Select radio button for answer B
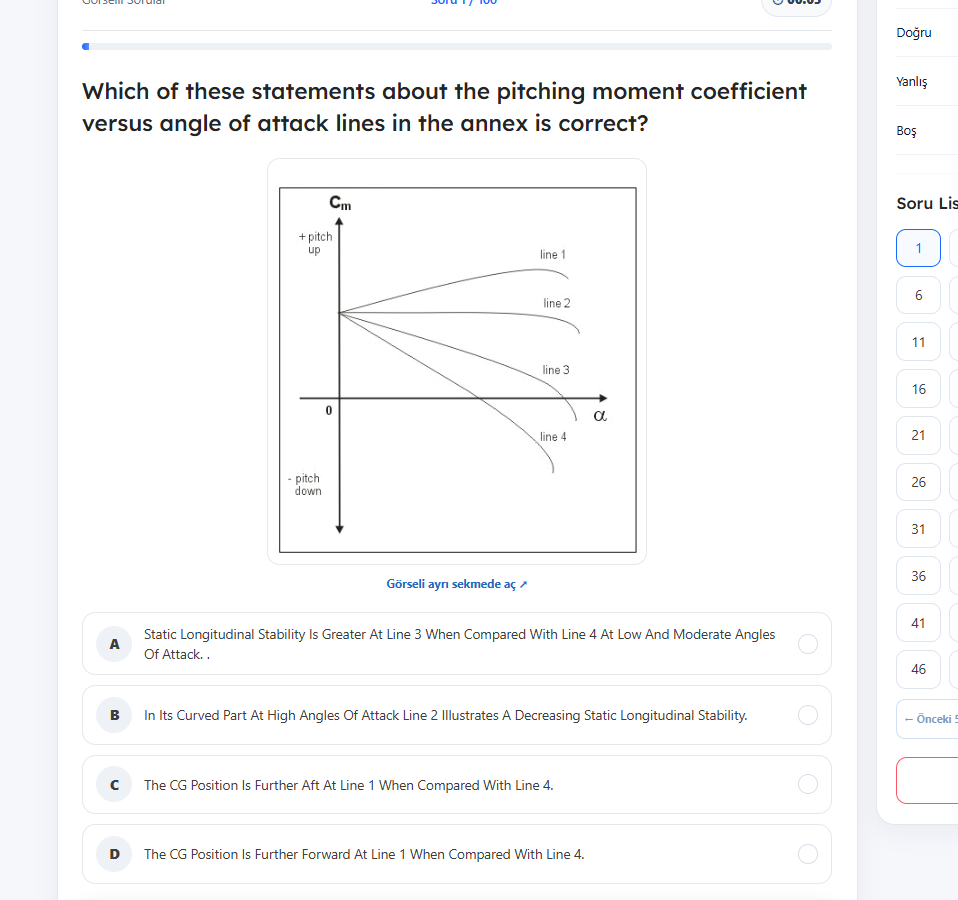Image resolution: width=958 pixels, height=900 pixels. [808, 715]
